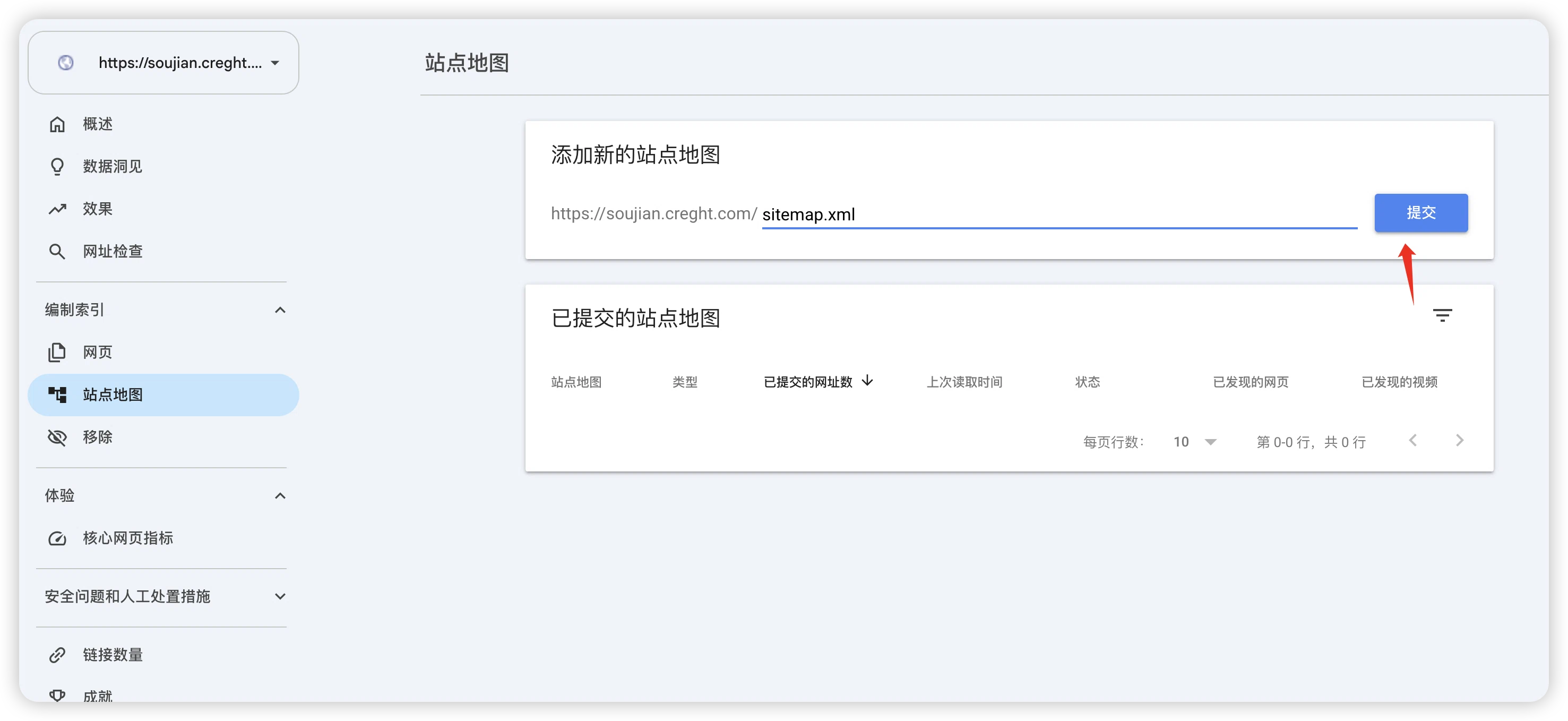Click the blue 提交 button

click(x=1420, y=212)
